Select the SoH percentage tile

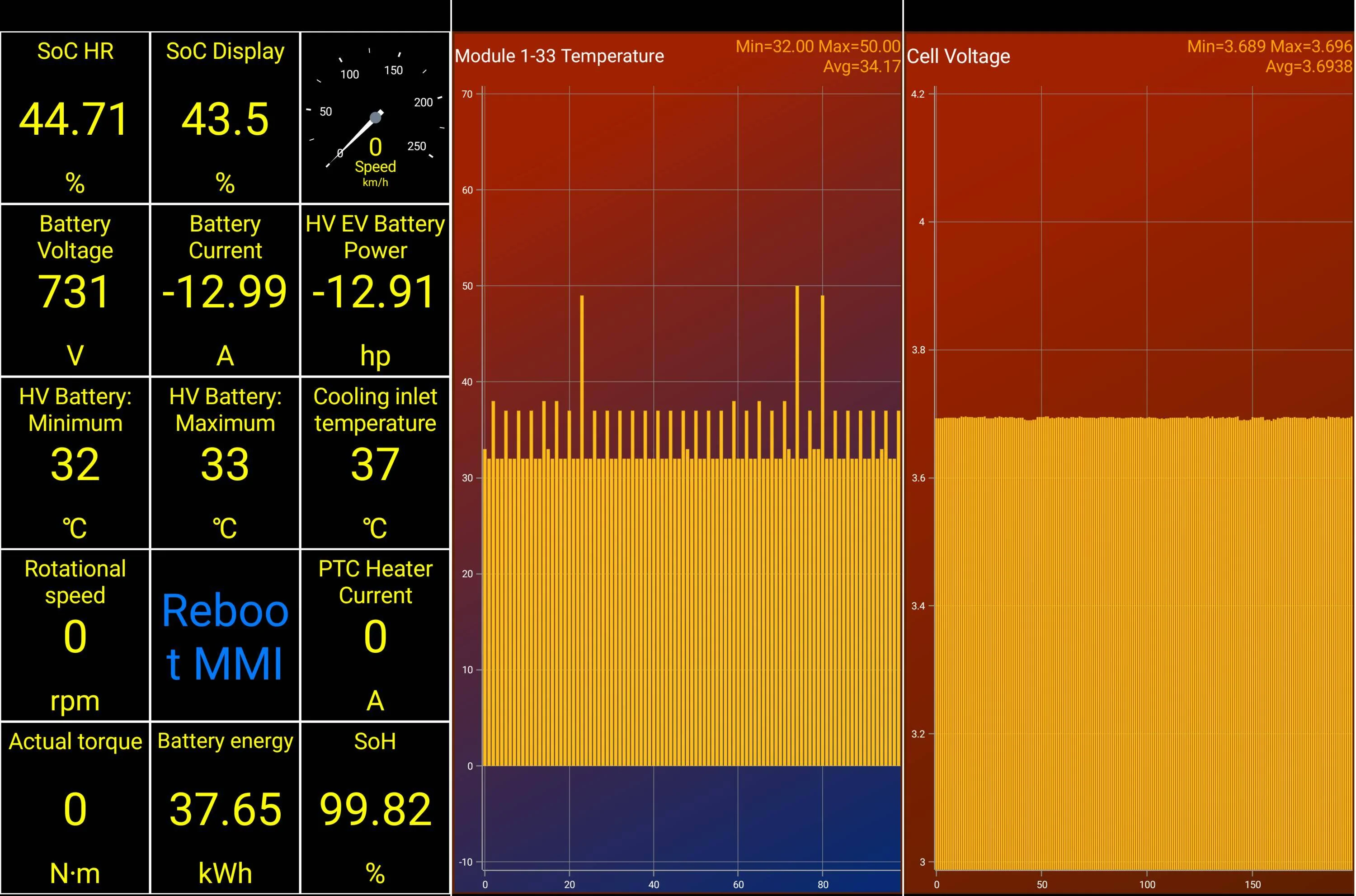[x=375, y=808]
